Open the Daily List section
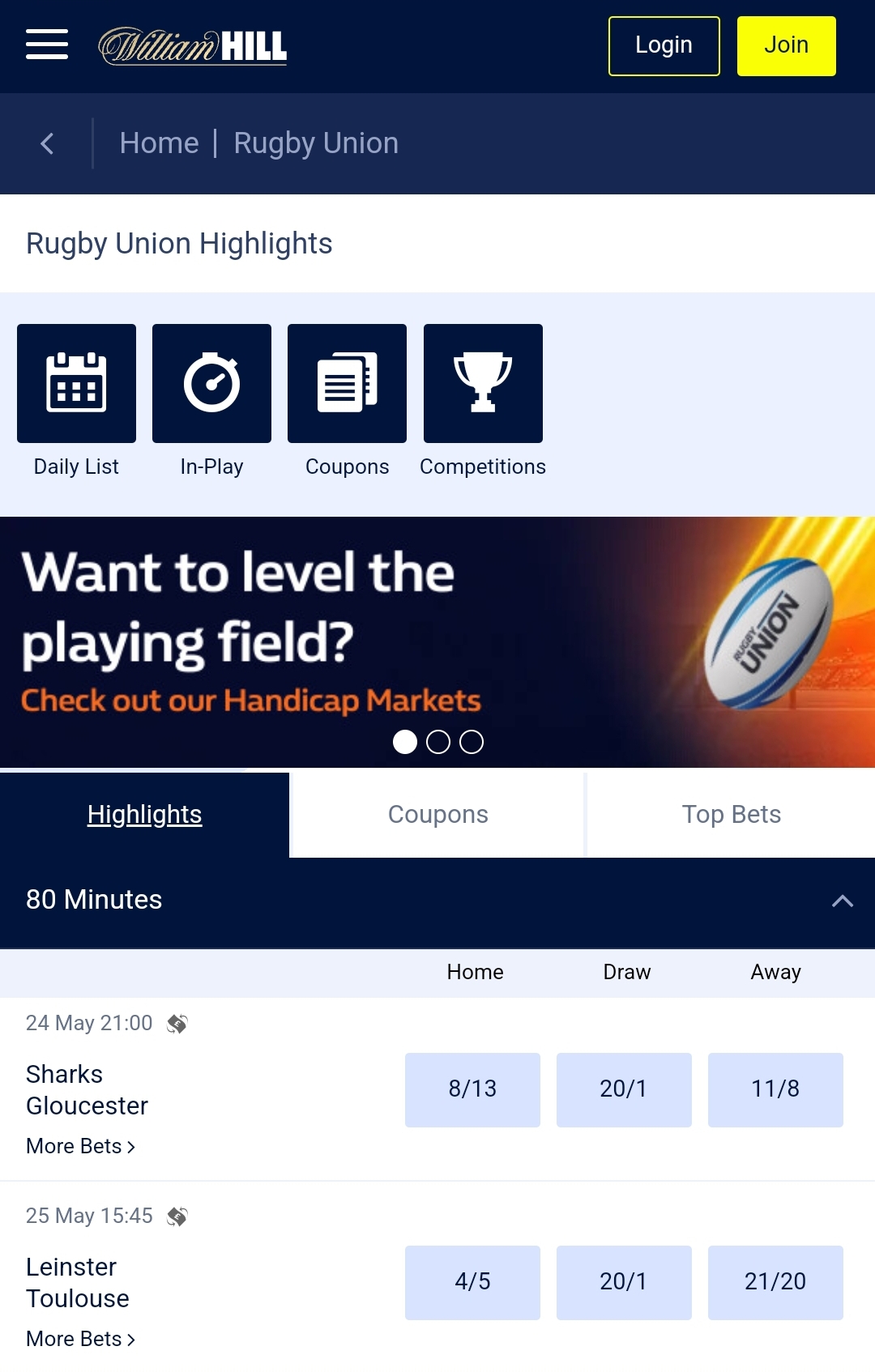 (75, 382)
